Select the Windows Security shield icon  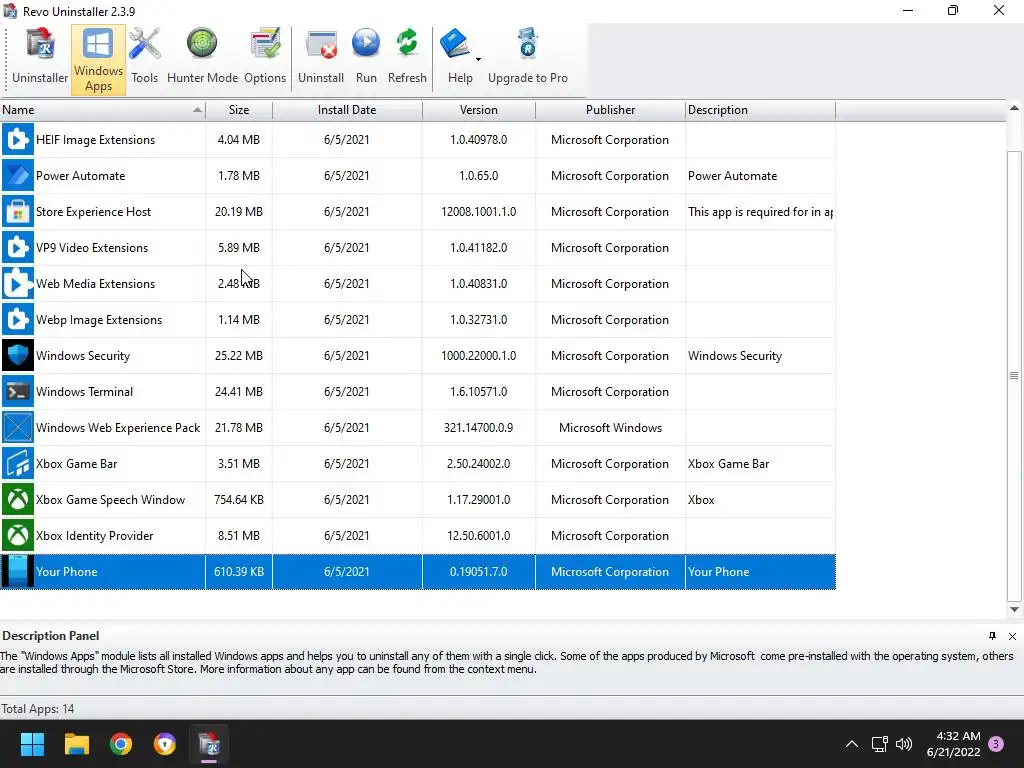point(18,355)
